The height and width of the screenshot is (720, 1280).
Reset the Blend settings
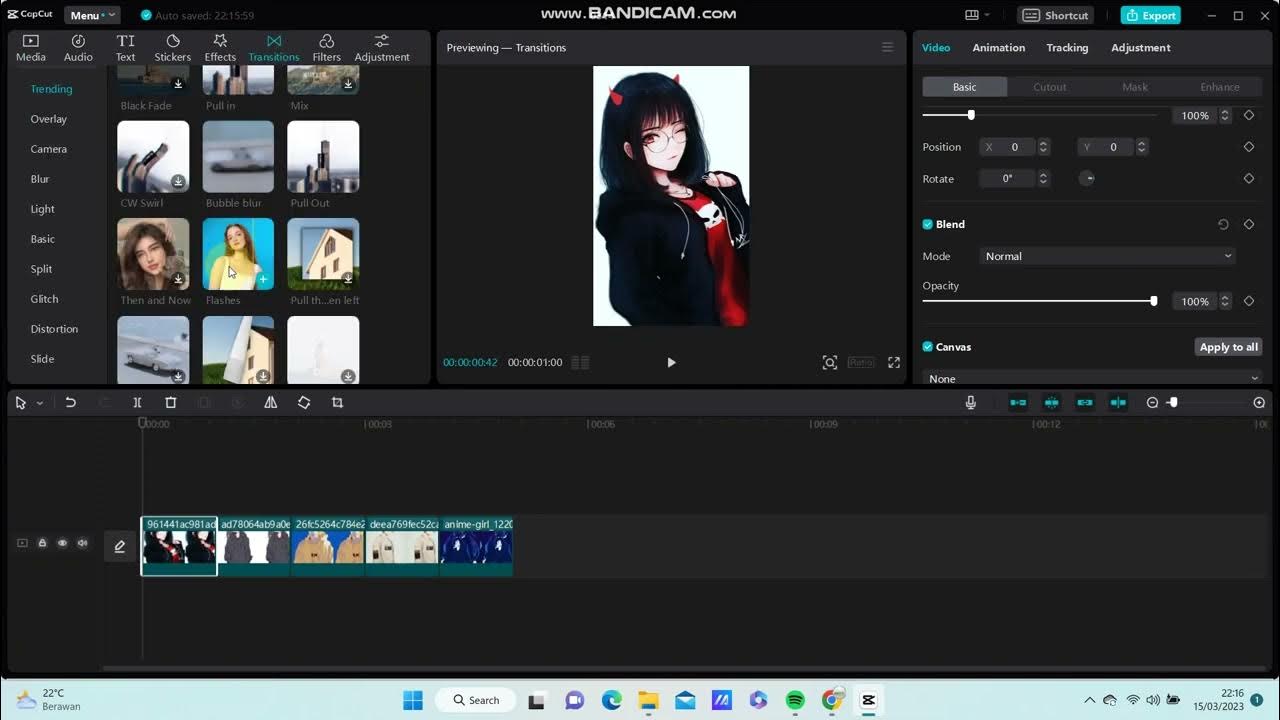tap(1223, 224)
